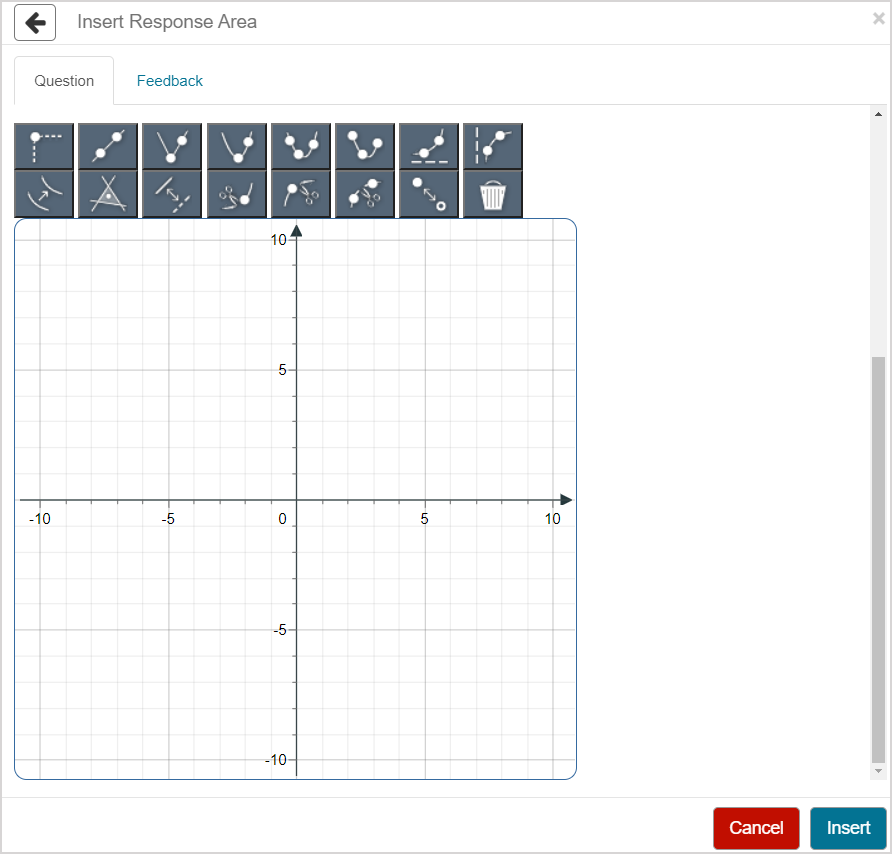This screenshot has height=854, width=892.
Task: Click the origin on the coordinate grid
Action: [296, 500]
